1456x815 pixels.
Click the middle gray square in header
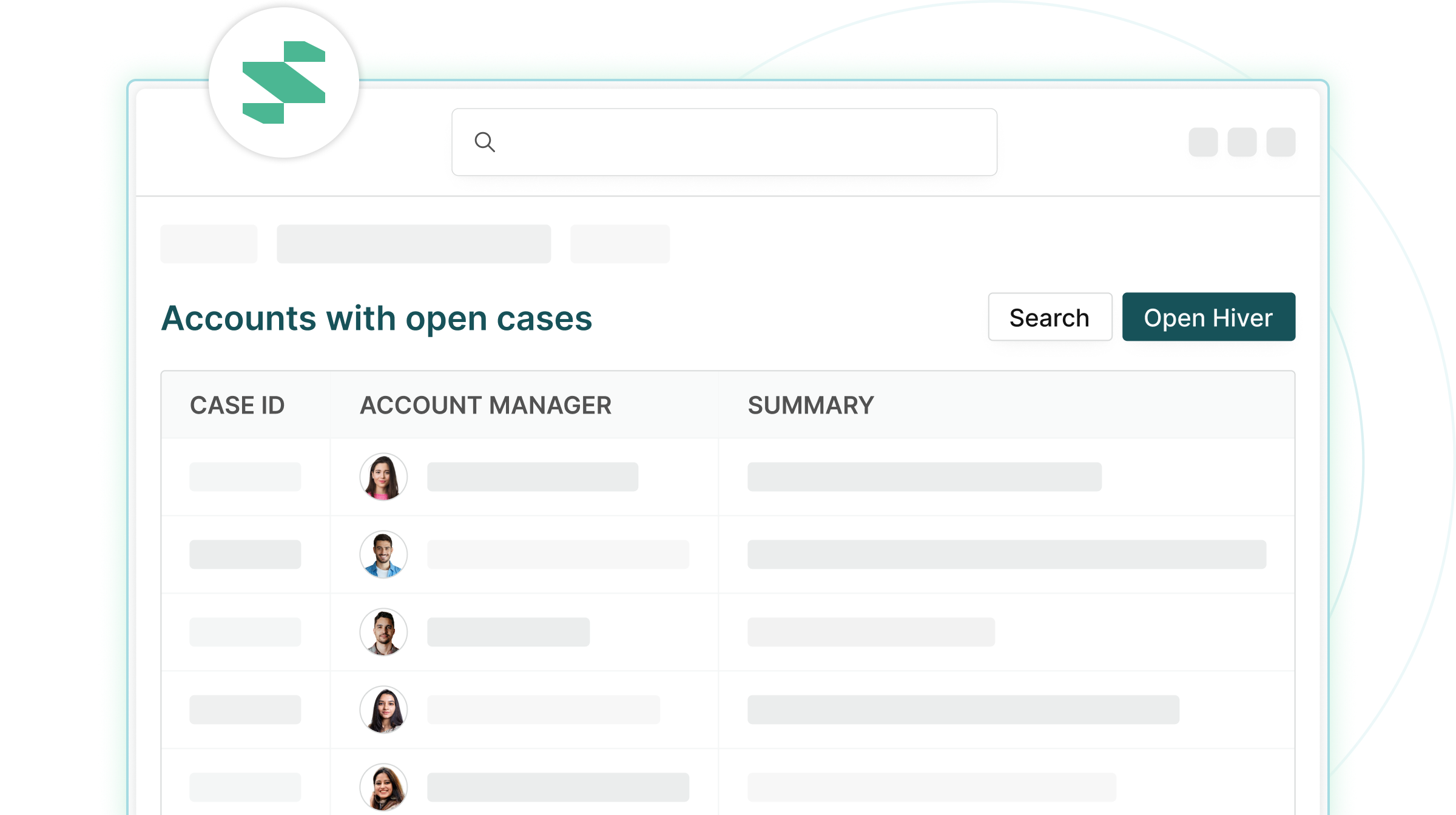1242,142
